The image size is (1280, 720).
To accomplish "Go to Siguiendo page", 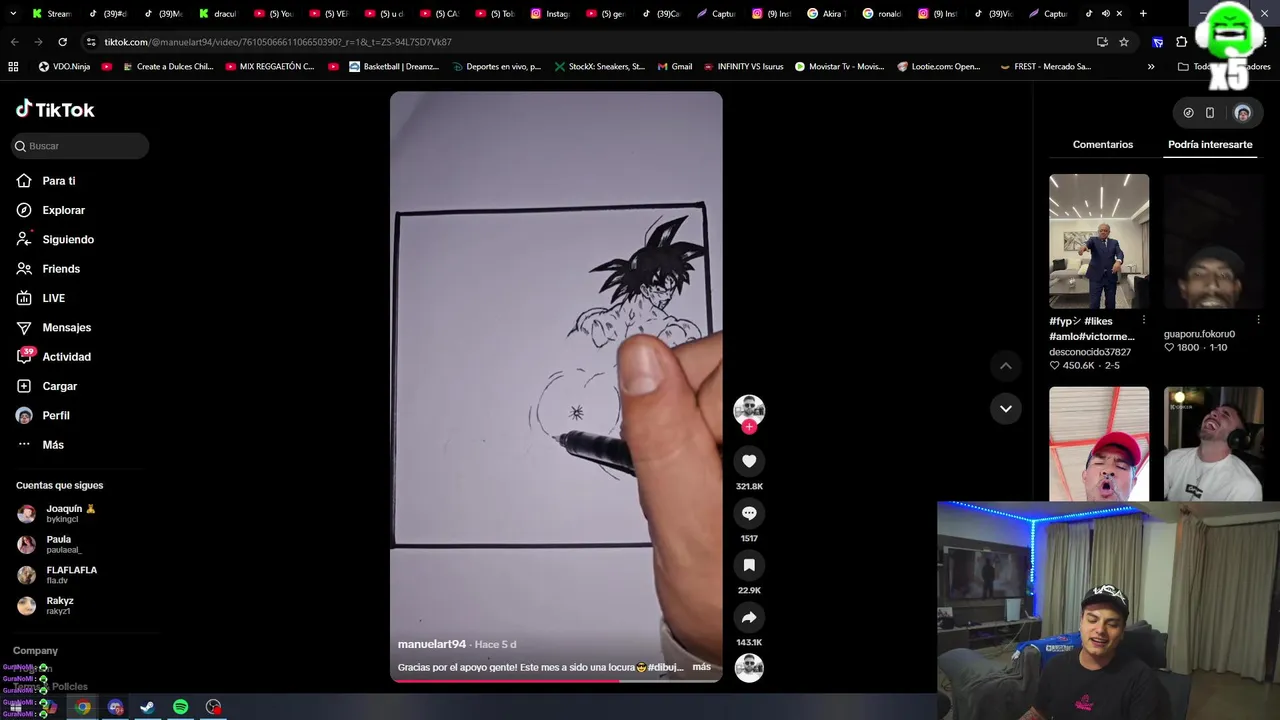I will click(x=68, y=240).
